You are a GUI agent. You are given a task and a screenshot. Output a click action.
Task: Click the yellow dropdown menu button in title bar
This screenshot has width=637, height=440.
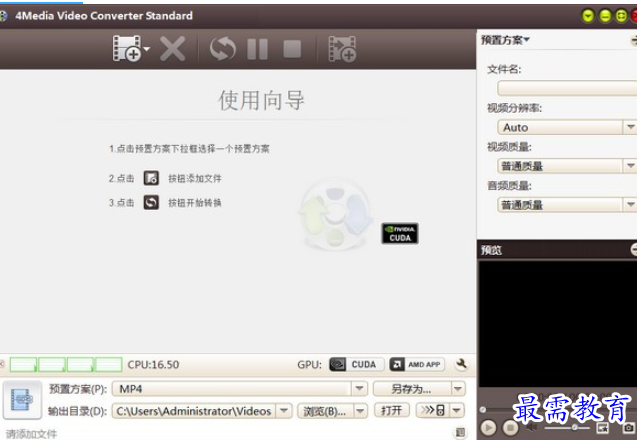(588, 16)
